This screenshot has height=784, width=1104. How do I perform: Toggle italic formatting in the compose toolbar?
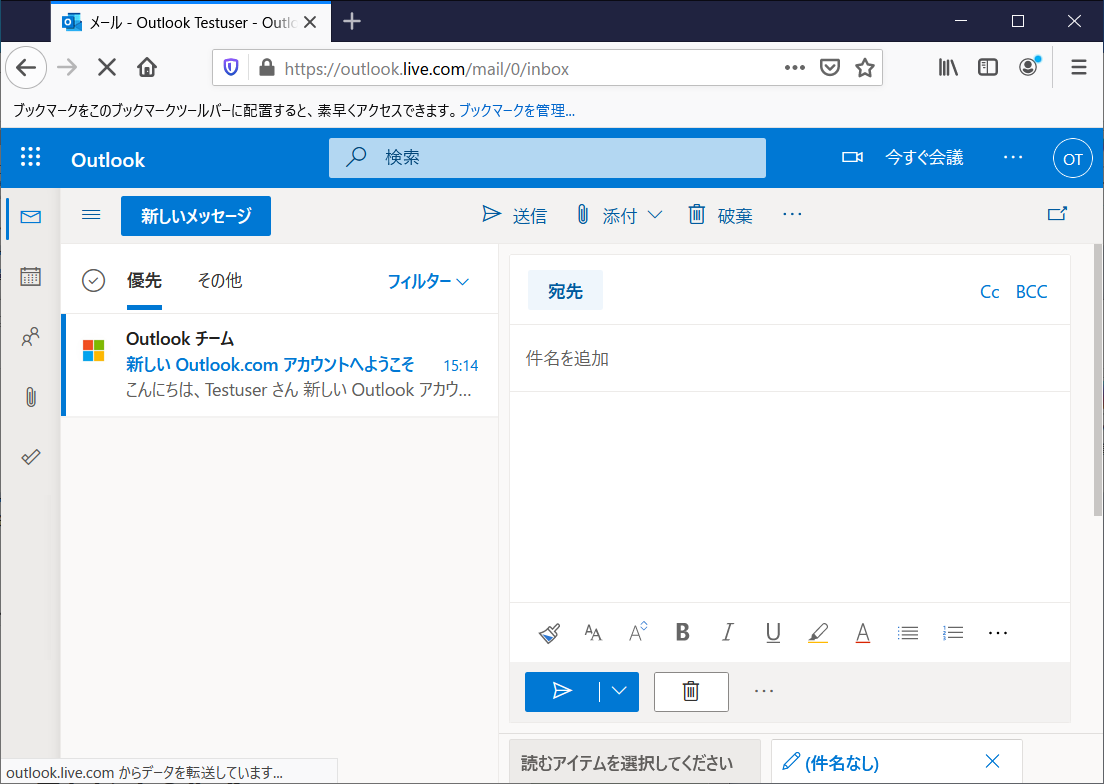(727, 632)
